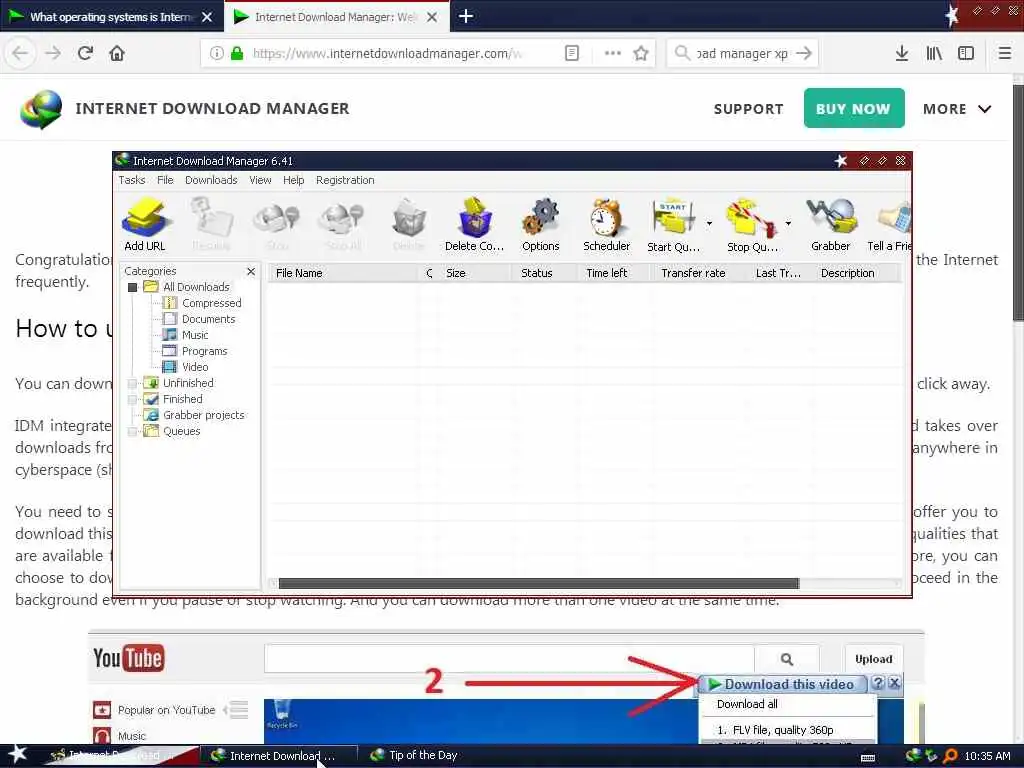This screenshot has height=768, width=1024.
Task: Open Firefox library icon
Action: 934,53
